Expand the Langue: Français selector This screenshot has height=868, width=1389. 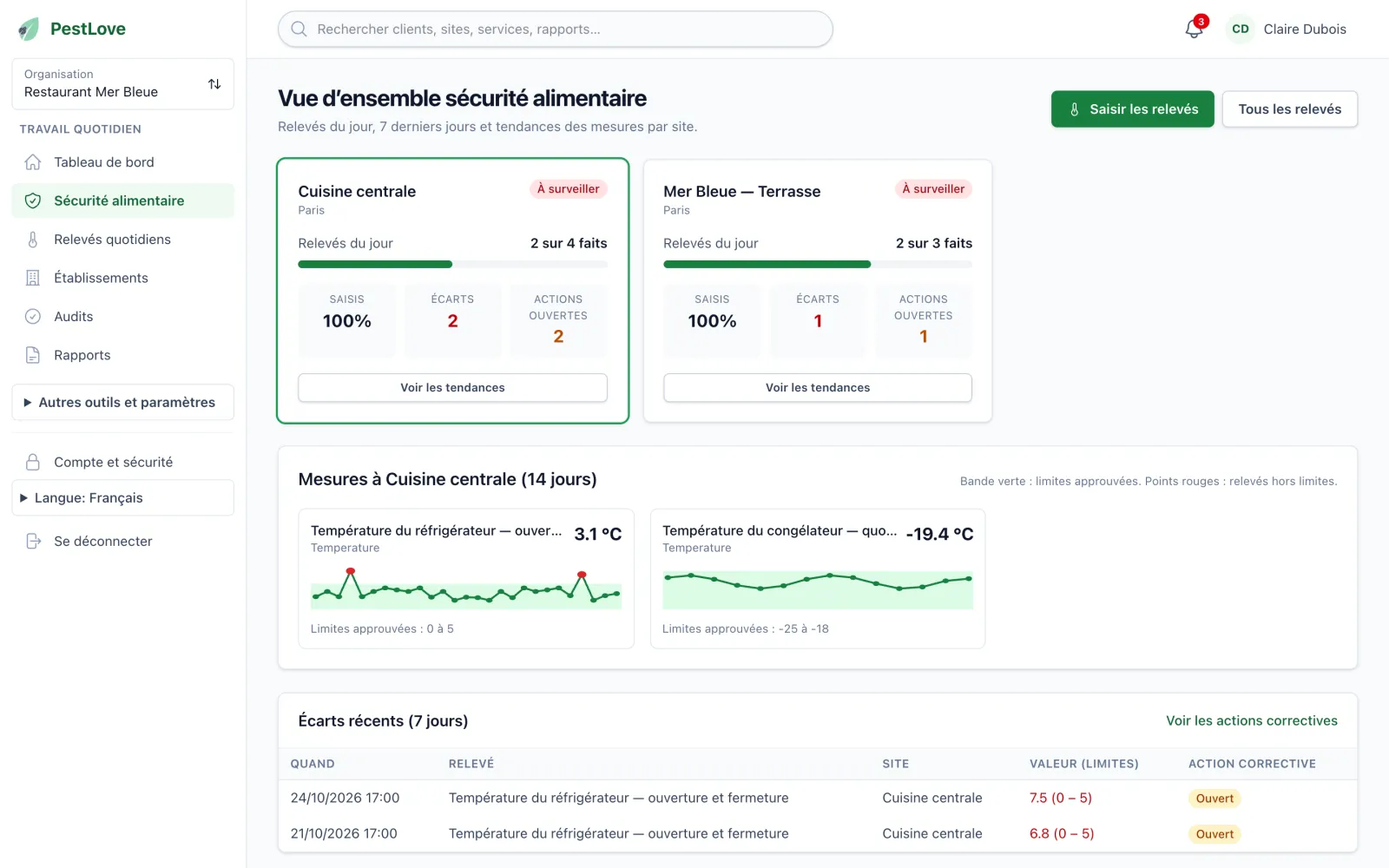pos(122,498)
